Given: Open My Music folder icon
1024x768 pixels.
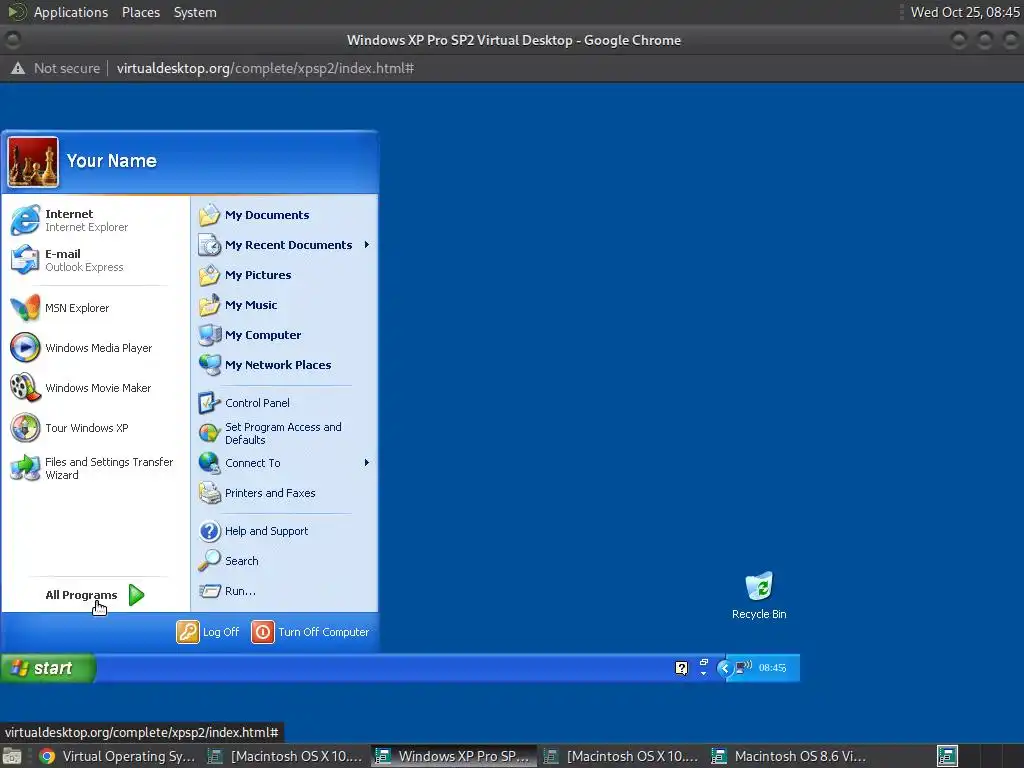Looking at the screenshot, I should click(x=210, y=305).
